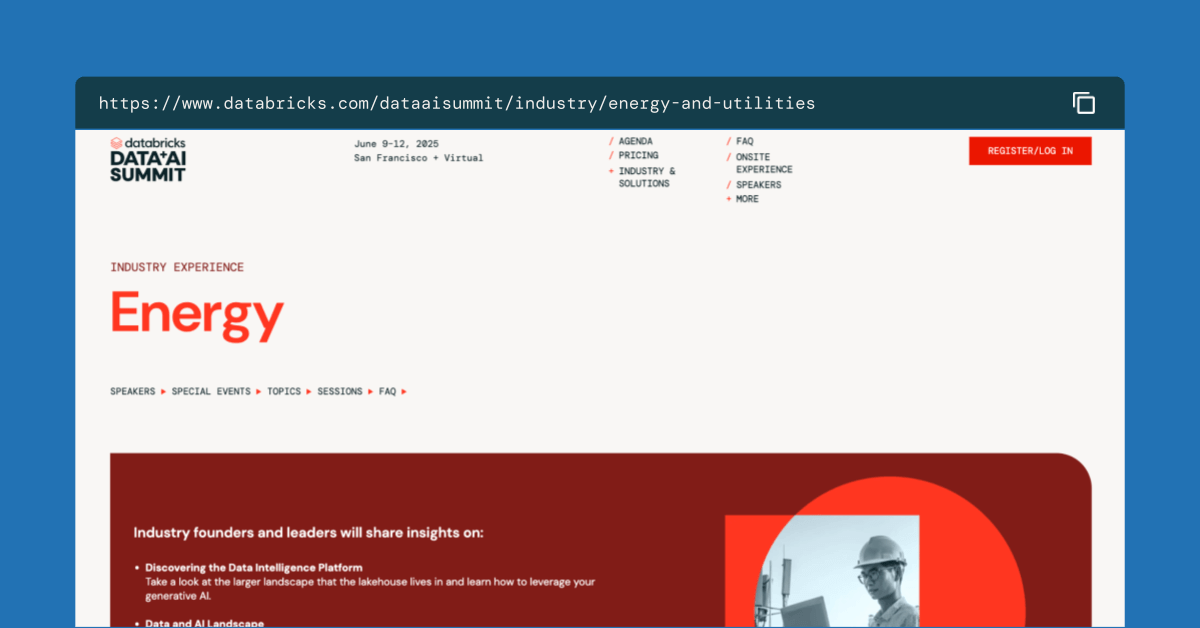
Task: Open the Onsite Experience menu item
Action: pyautogui.click(x=764, y=163)
